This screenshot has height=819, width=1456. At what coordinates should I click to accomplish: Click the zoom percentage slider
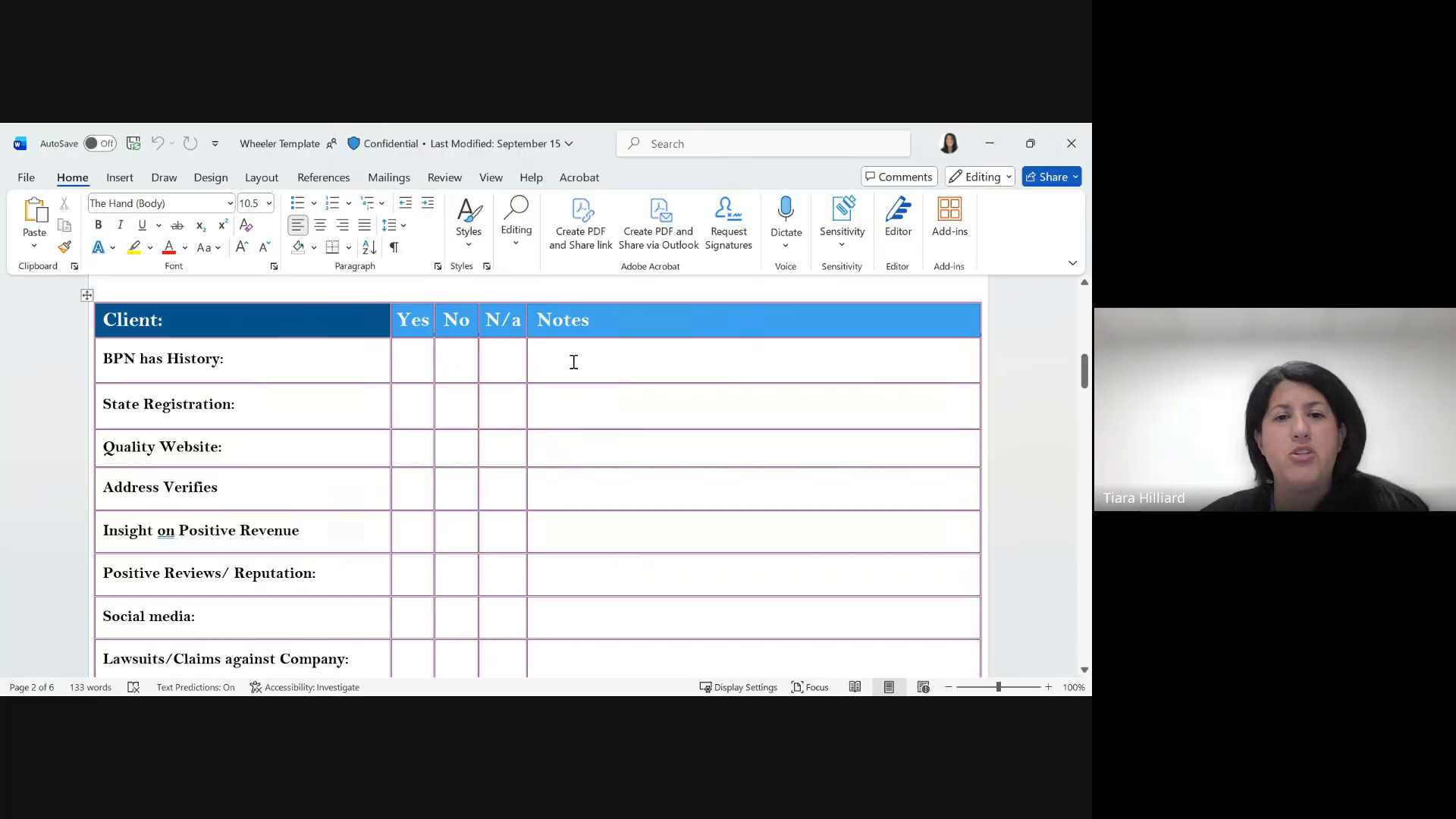pyautogui.click(x=999, y=686)
